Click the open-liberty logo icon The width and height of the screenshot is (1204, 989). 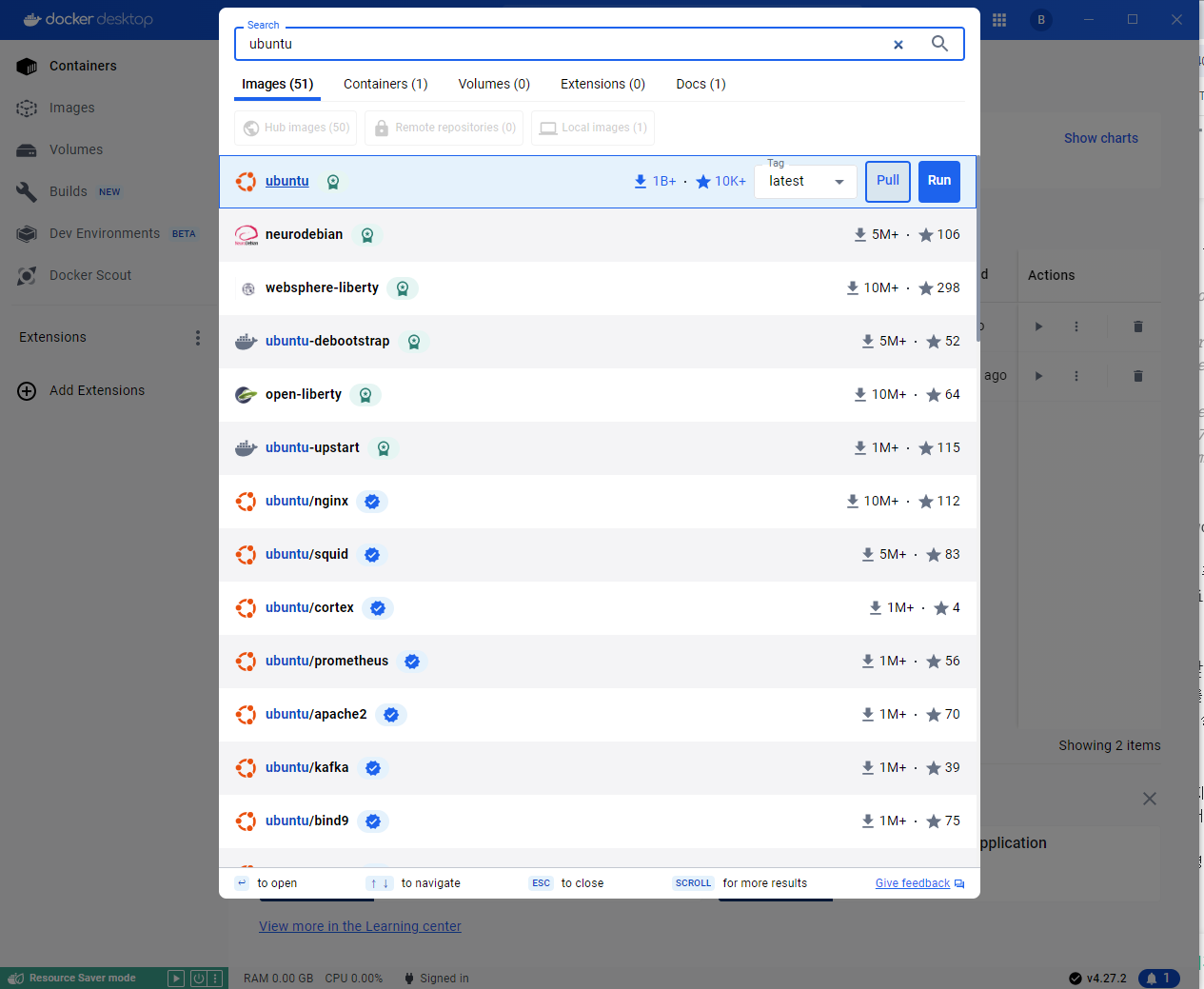pyautogui.click(x=246, y=395)
